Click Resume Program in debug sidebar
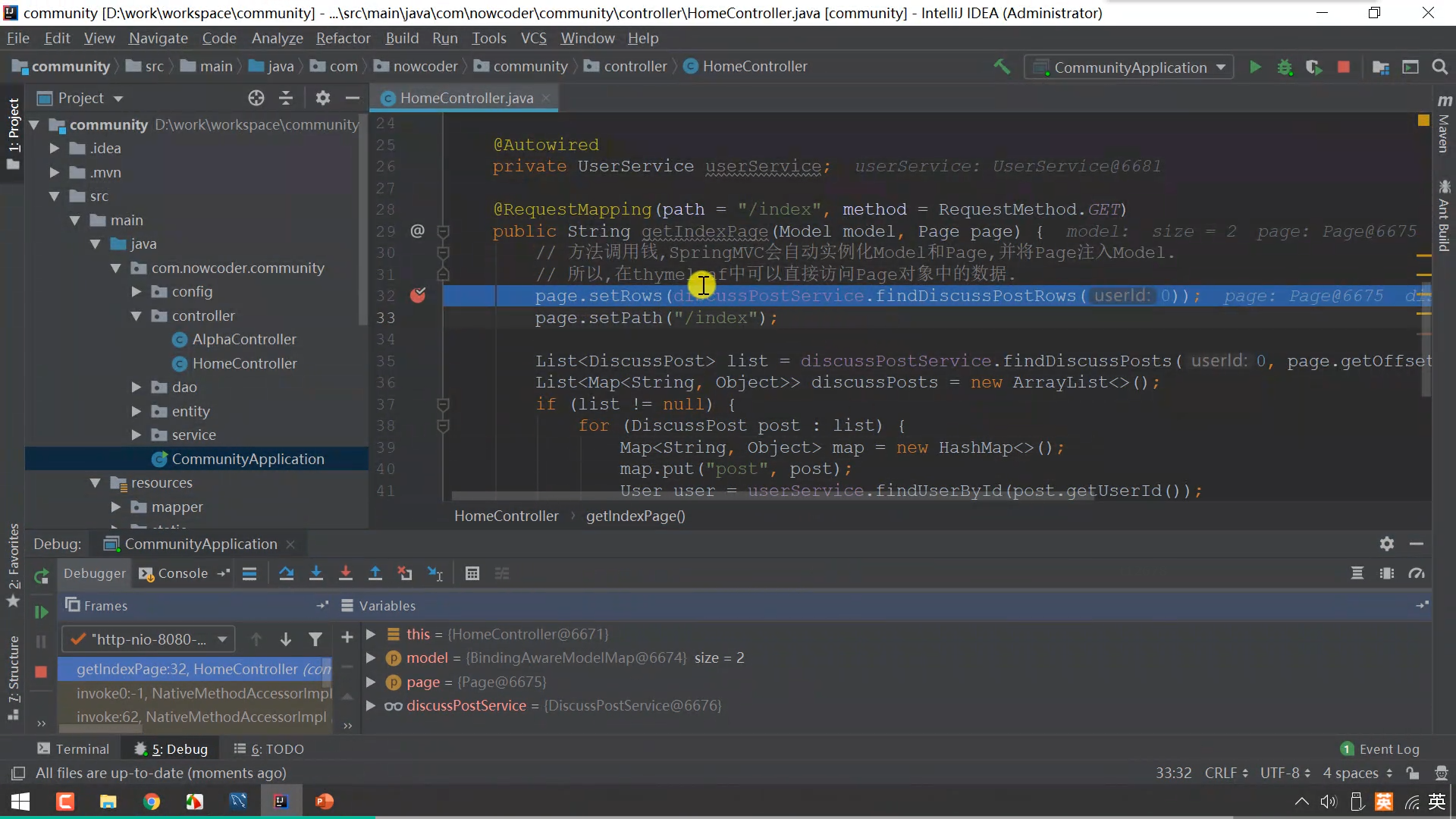The height and width of the screenshot is (819, 1456). [x=41, y=612]
